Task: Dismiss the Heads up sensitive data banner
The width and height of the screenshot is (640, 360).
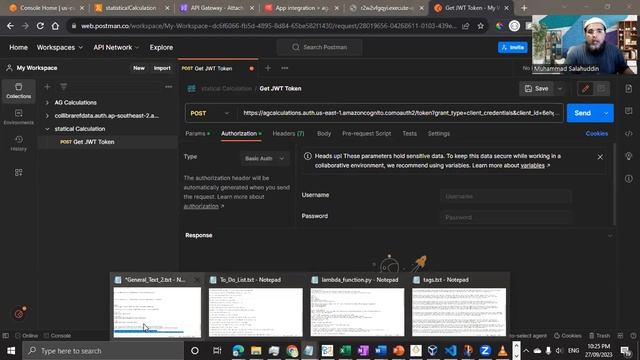Action: 600,157
